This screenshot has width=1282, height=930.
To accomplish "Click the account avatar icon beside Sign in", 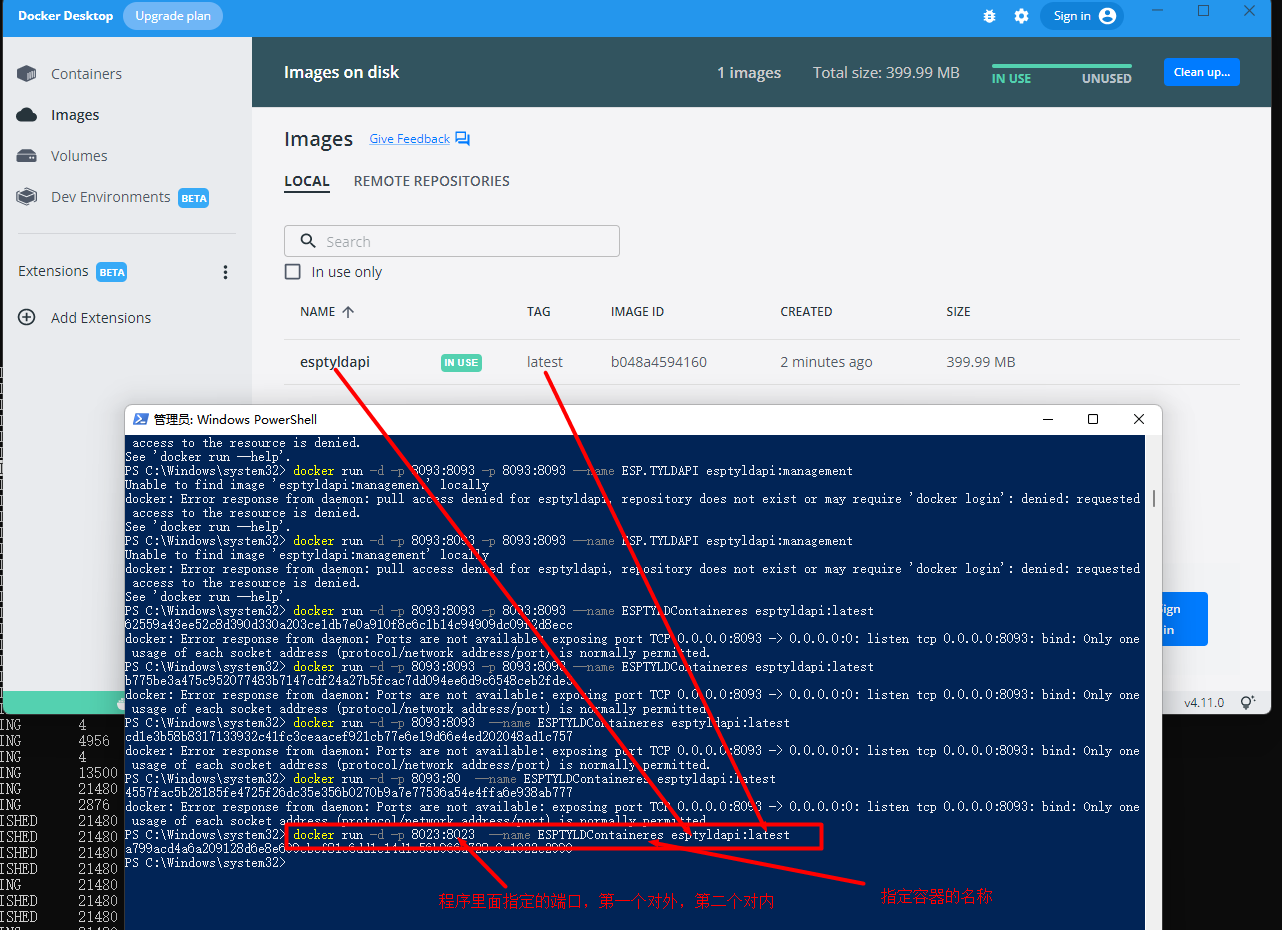I will (x=1107, y=16).
